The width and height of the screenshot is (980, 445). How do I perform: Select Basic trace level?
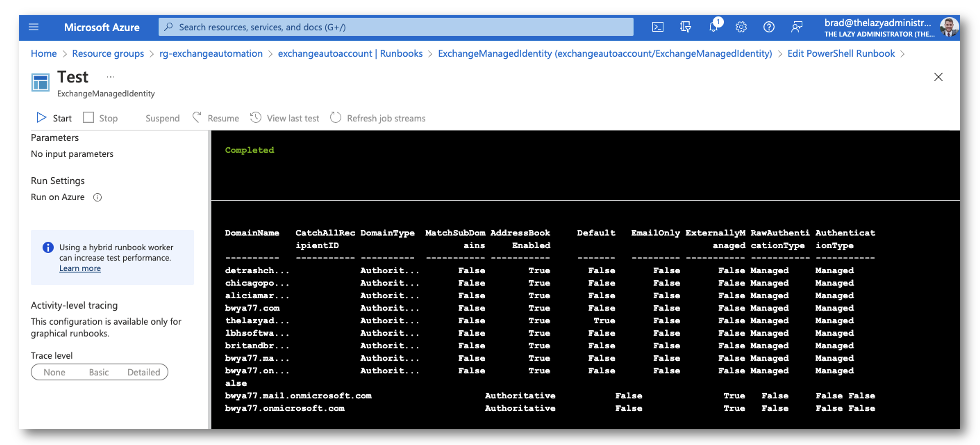click(99, 372)
